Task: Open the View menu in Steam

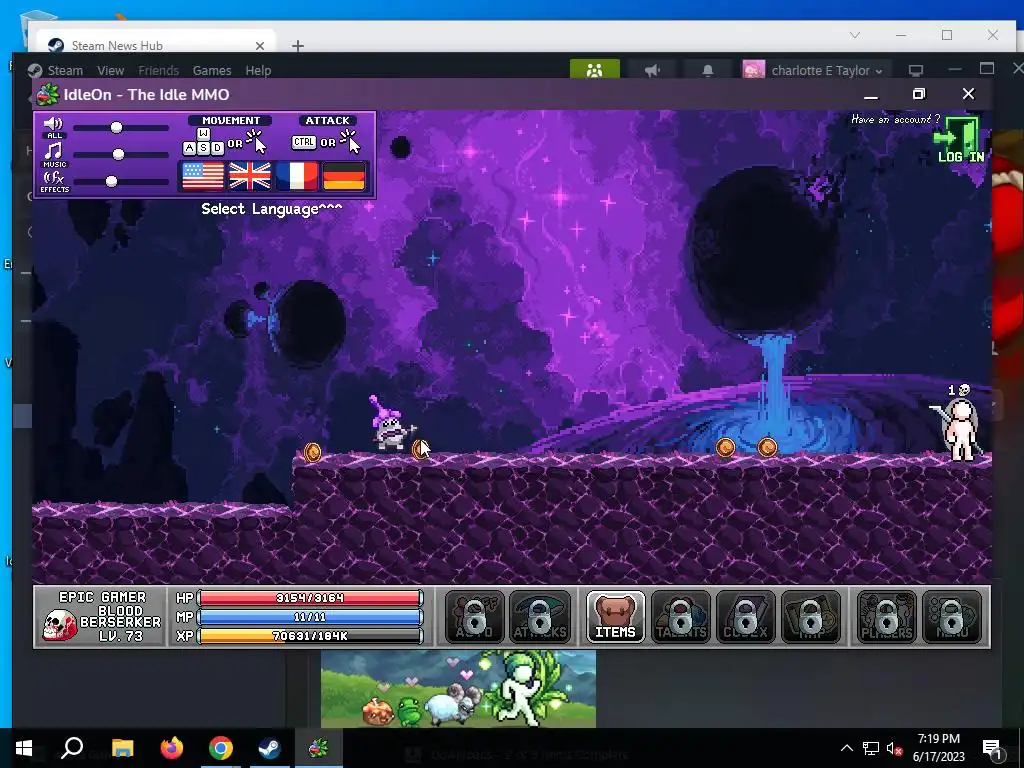Action: [x=110, y=71]
